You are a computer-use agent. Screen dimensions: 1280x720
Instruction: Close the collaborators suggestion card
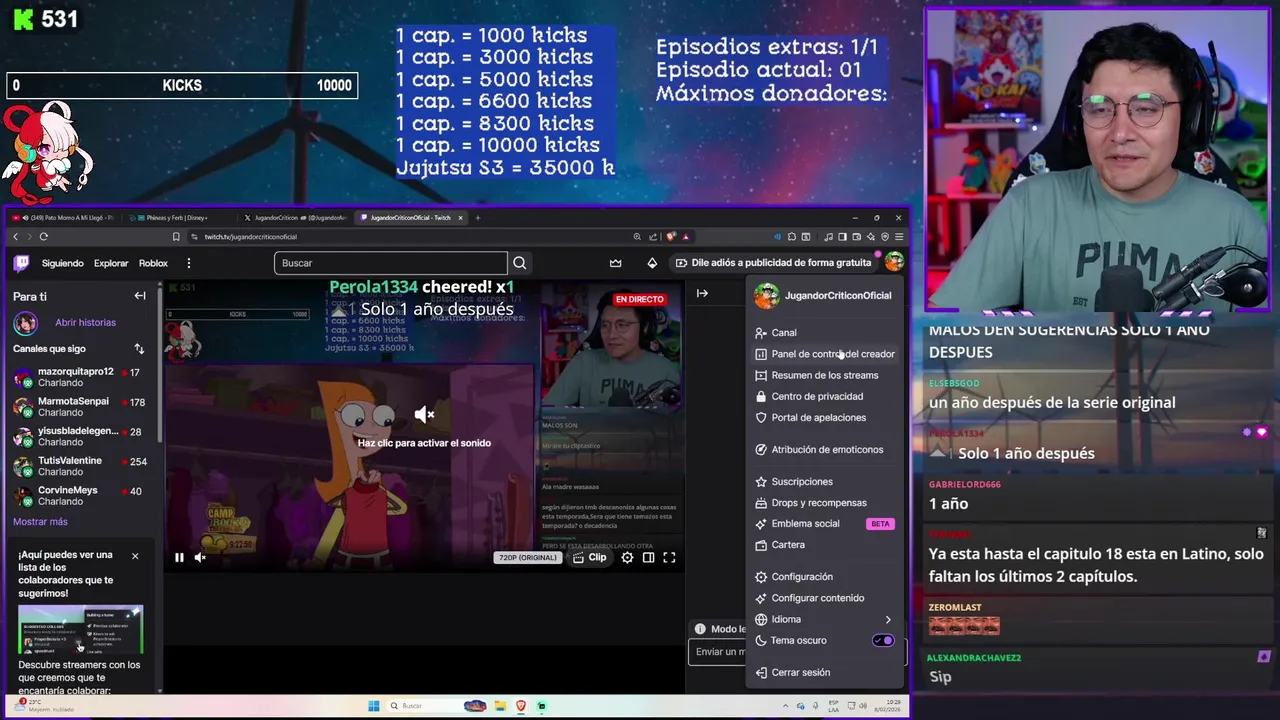pos(135,556)
